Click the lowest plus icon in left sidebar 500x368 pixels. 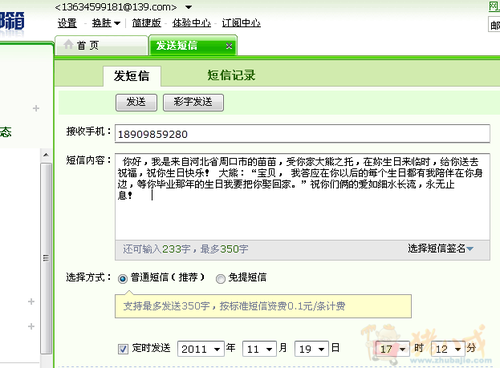[x=31, y=326]
